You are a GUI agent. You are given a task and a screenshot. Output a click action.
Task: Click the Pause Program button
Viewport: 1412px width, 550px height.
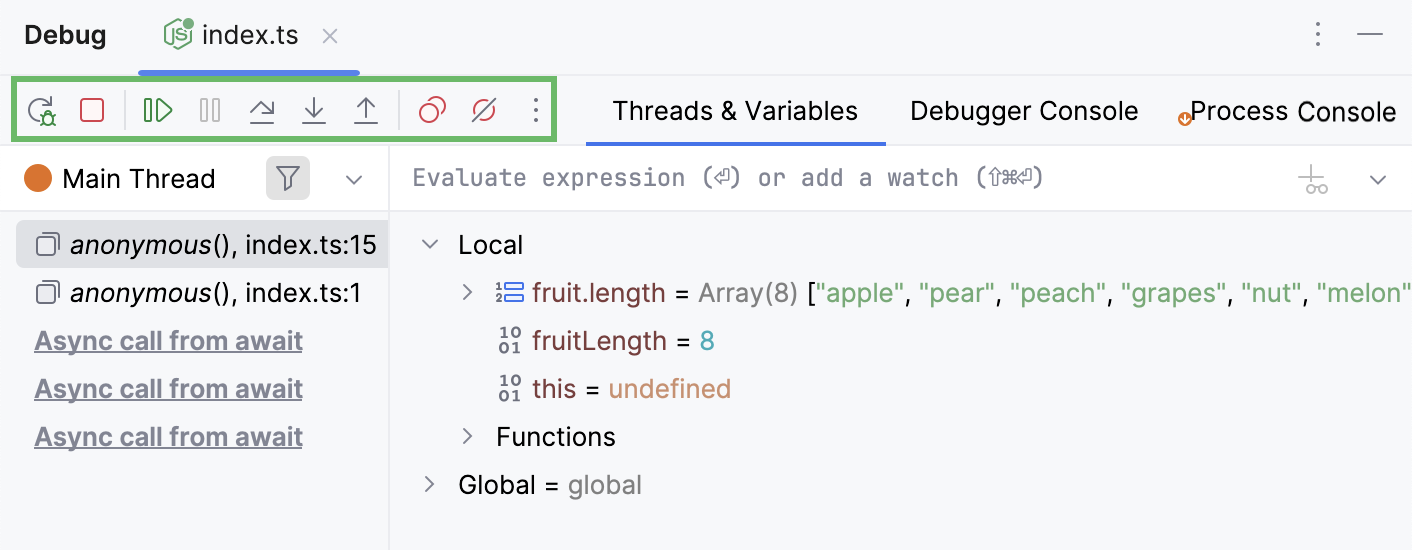tap(210, 110)
